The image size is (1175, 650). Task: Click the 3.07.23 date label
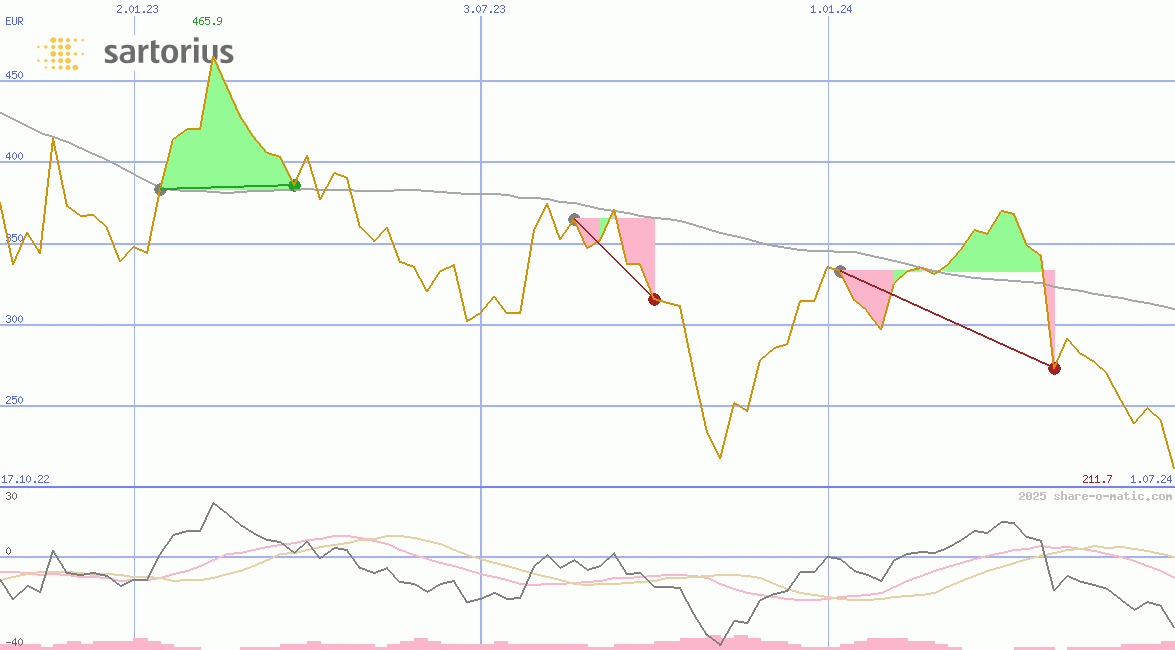(x=484, y=9)
